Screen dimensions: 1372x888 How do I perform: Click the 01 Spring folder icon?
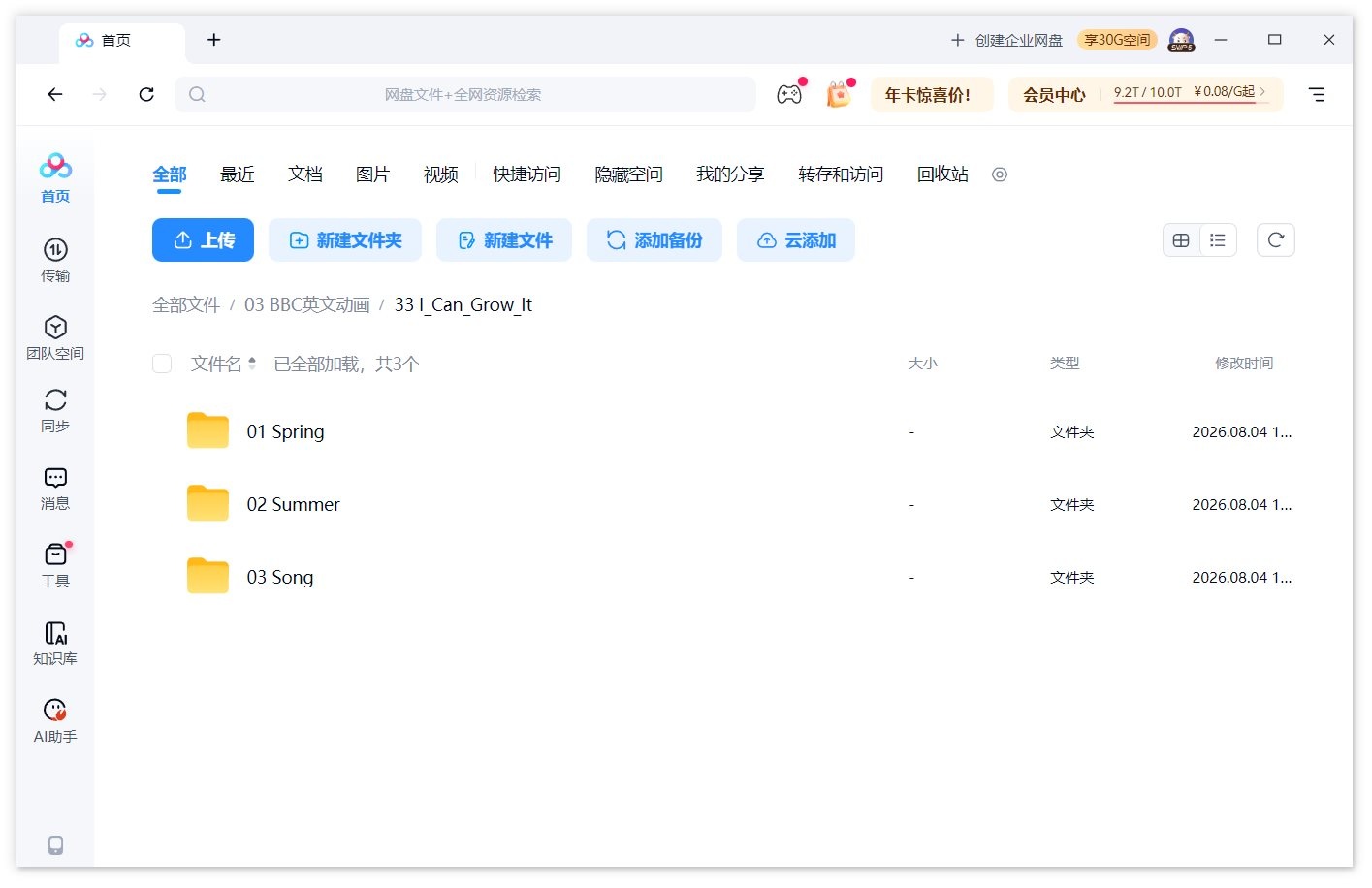point(207,430)
